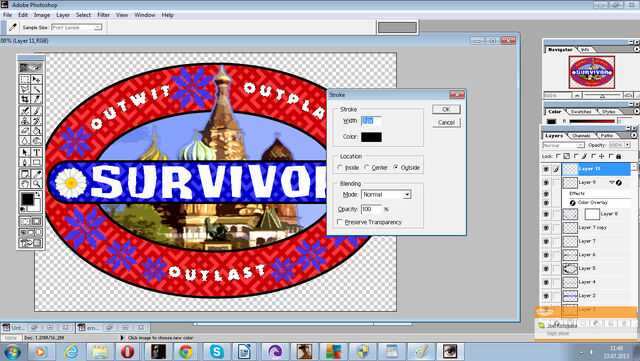Click OK in the Stroke dialog

446,109
